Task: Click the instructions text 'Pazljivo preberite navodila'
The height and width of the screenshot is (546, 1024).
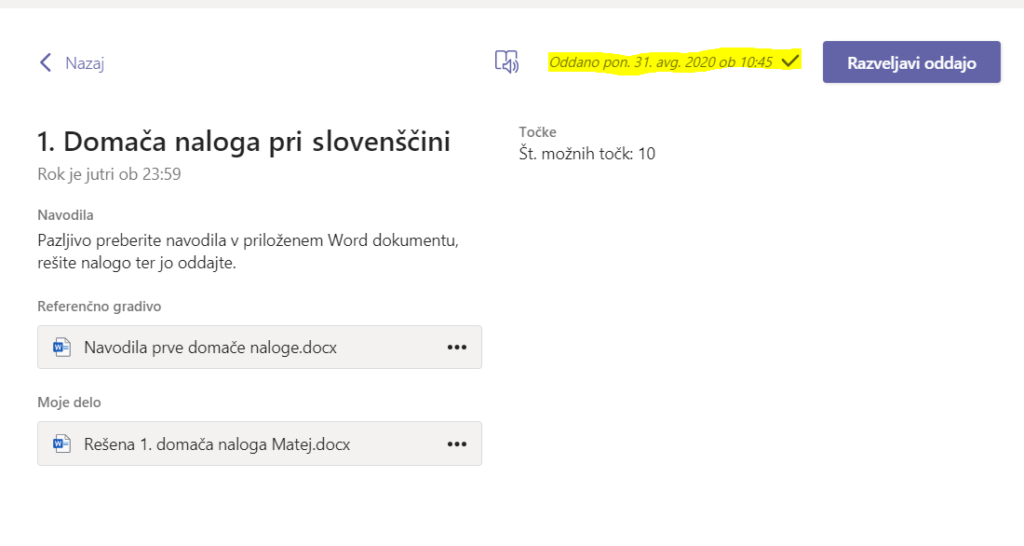Action: tap(132, 240)
